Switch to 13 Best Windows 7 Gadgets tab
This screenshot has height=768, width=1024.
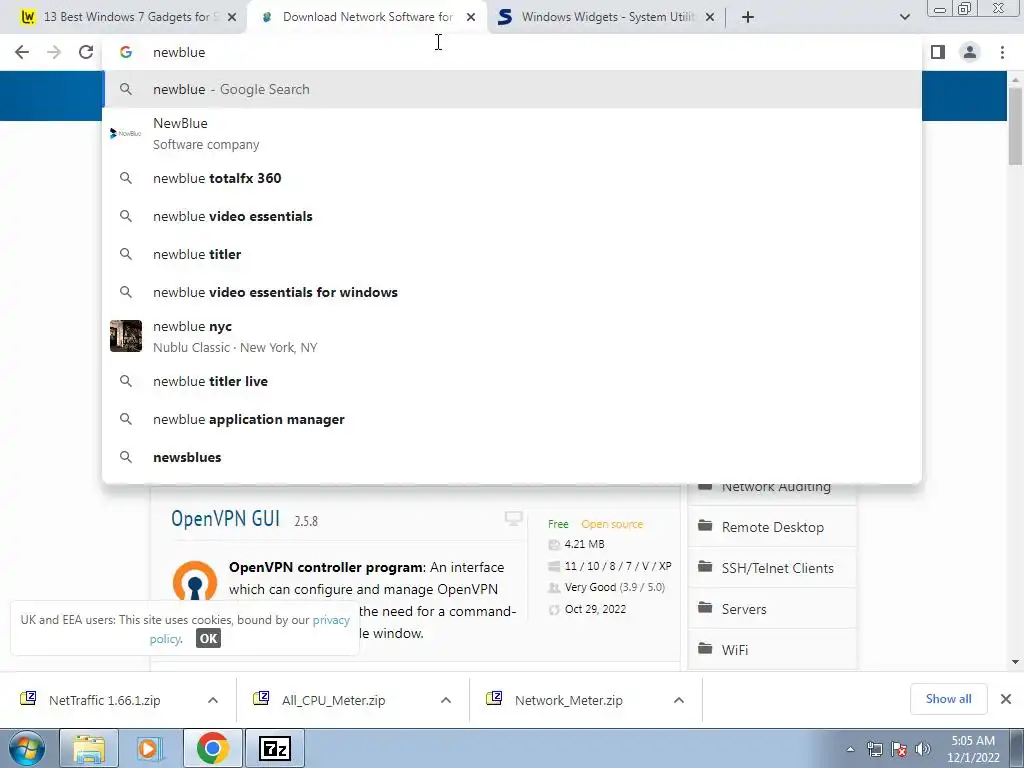coord(123,17)
